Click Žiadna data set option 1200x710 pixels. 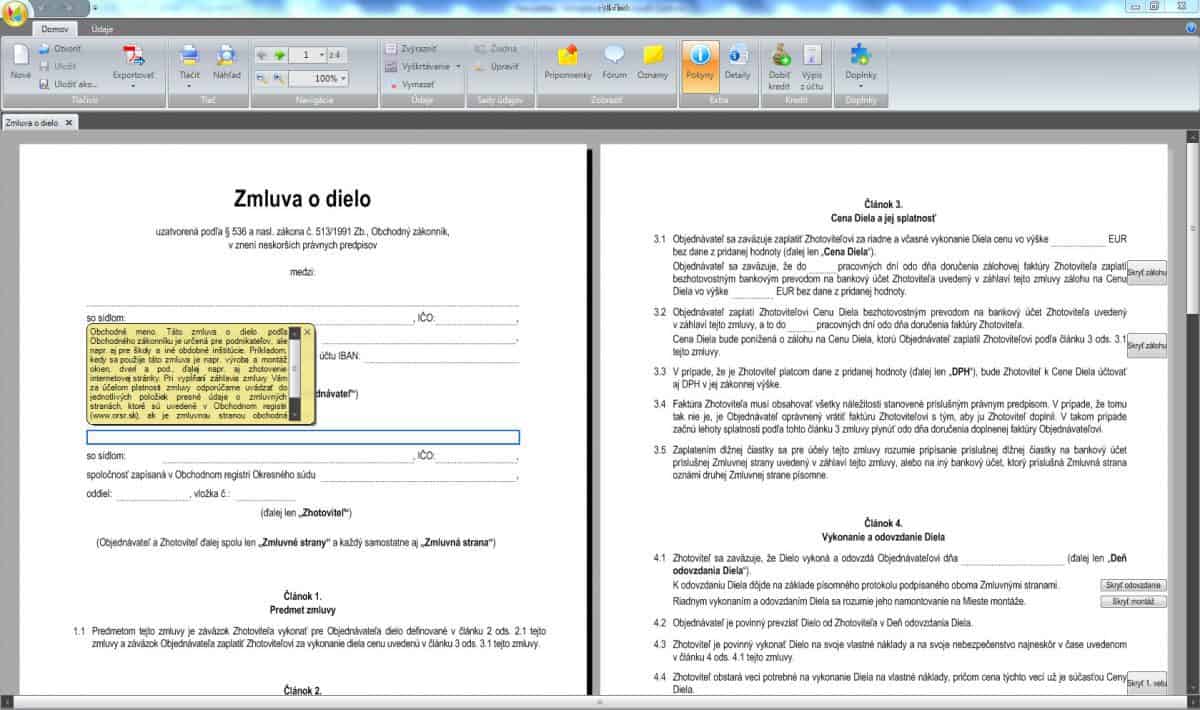(x=497, y=48)
